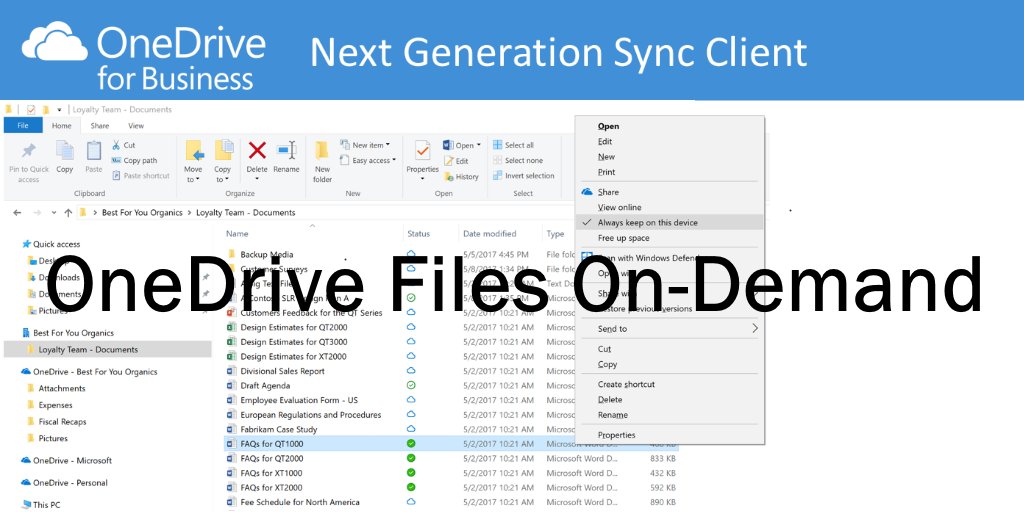This screenshot has height=512, width=1024.
Task: Click the Up one level arrow
Action: coord(68,213)
